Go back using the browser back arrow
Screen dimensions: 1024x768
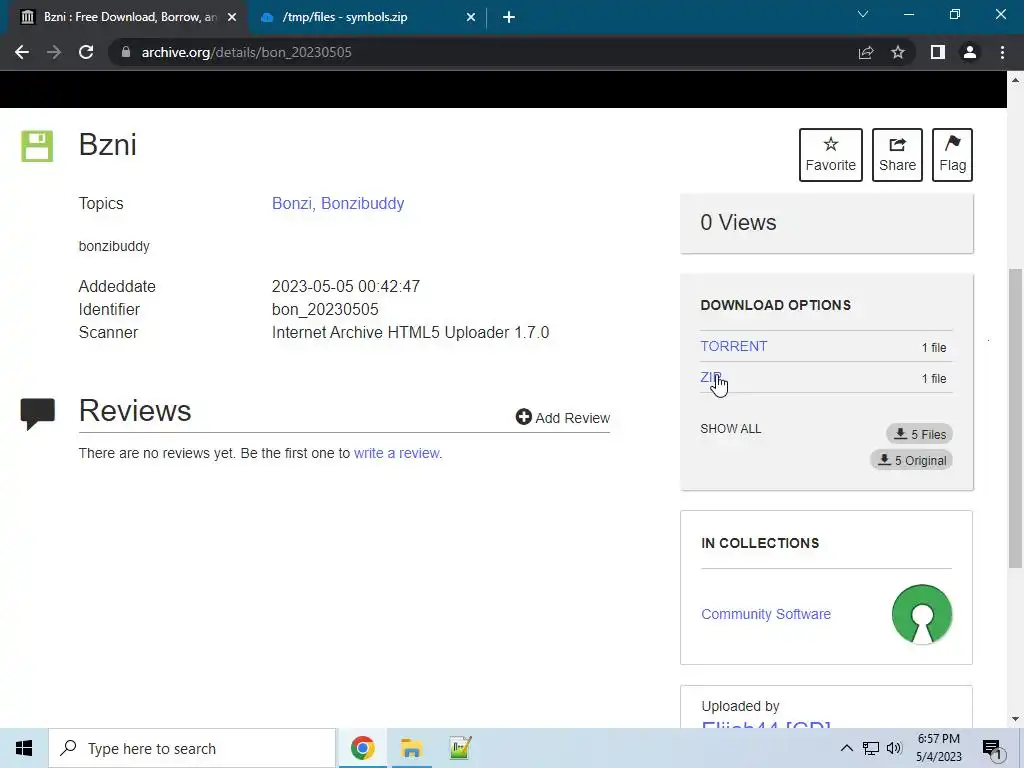point(22,52)
